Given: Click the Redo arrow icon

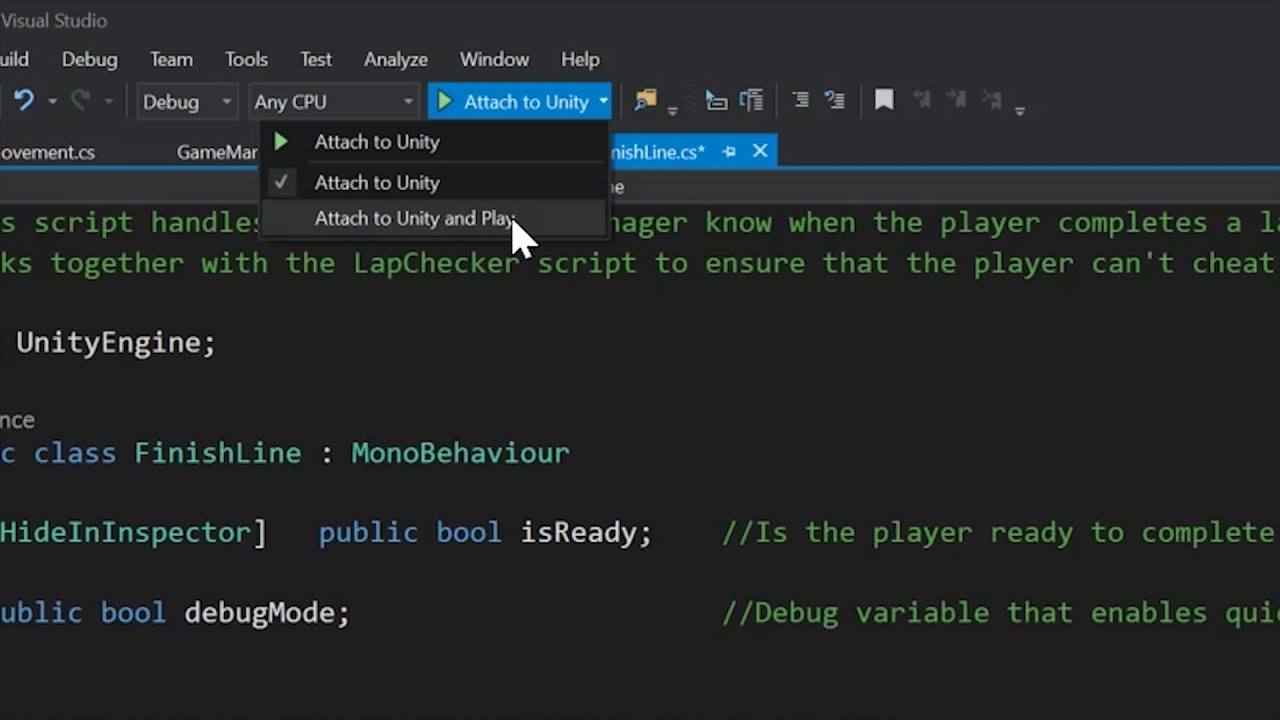Looking at the screenshot, I should 81,101.
